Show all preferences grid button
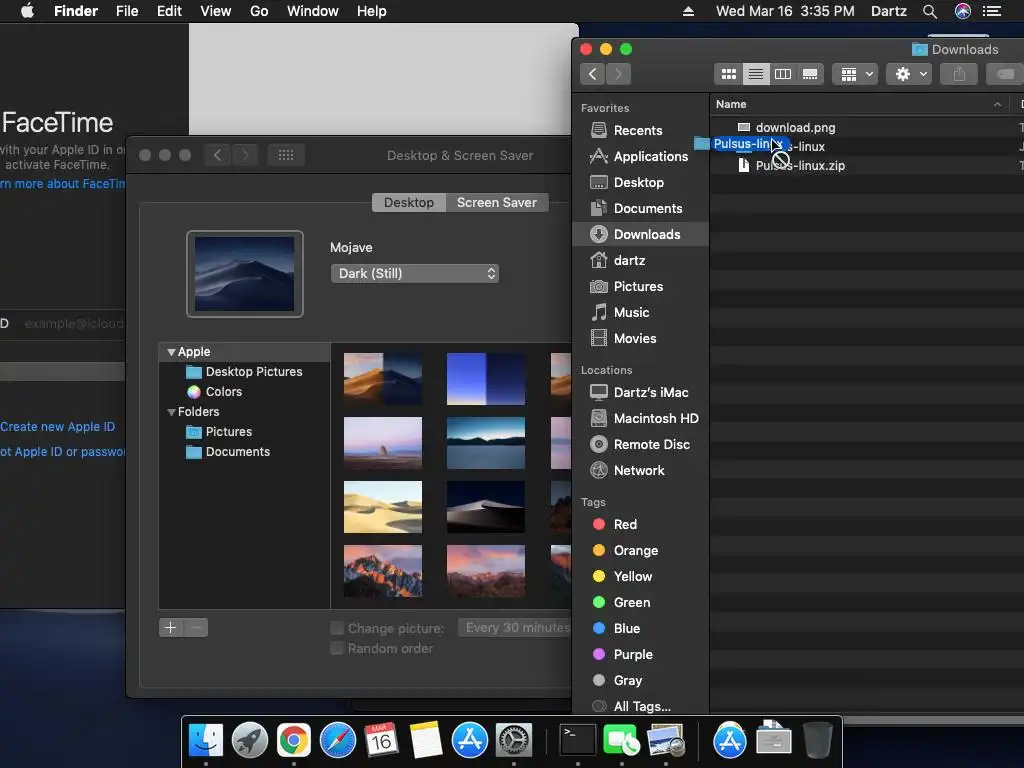1024x768 pixels. tap(285, 155)
